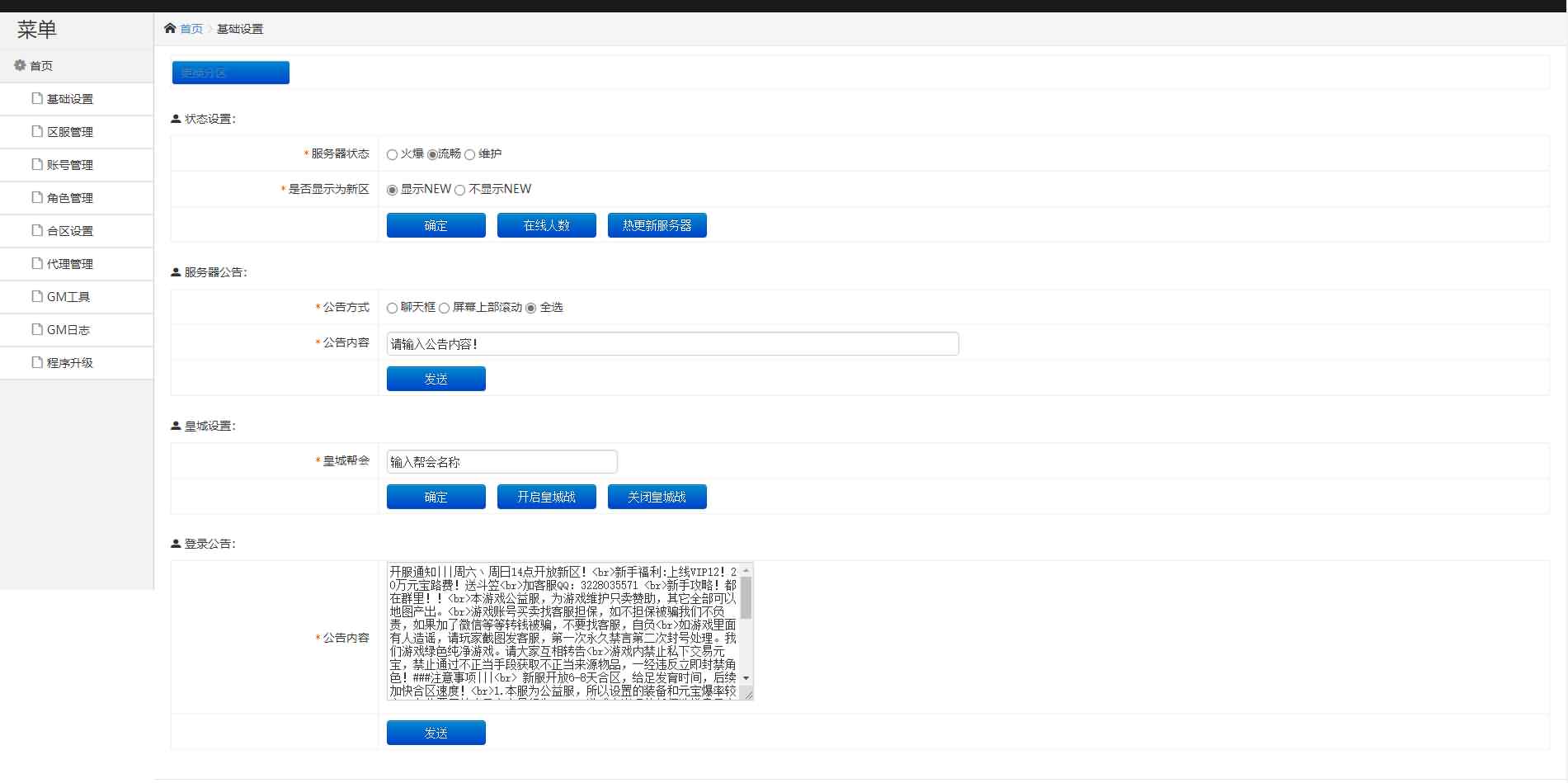Click the 热更新服务器 button
Viewport: 1568px width, 783px height.
(x=657, y=224)
